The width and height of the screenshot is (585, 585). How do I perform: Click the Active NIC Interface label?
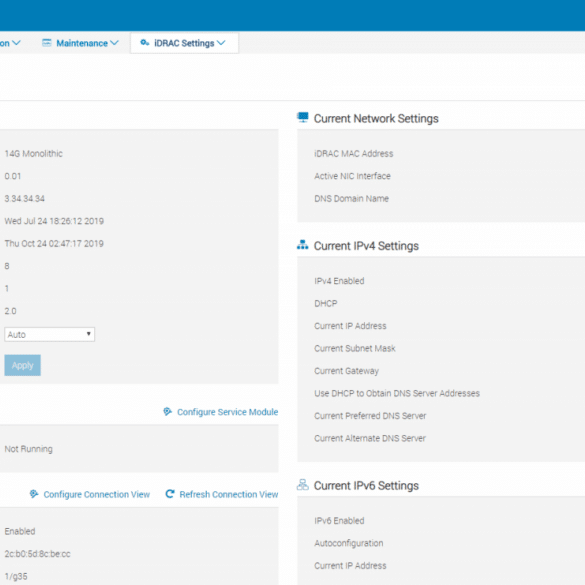[x=352, y=176]
